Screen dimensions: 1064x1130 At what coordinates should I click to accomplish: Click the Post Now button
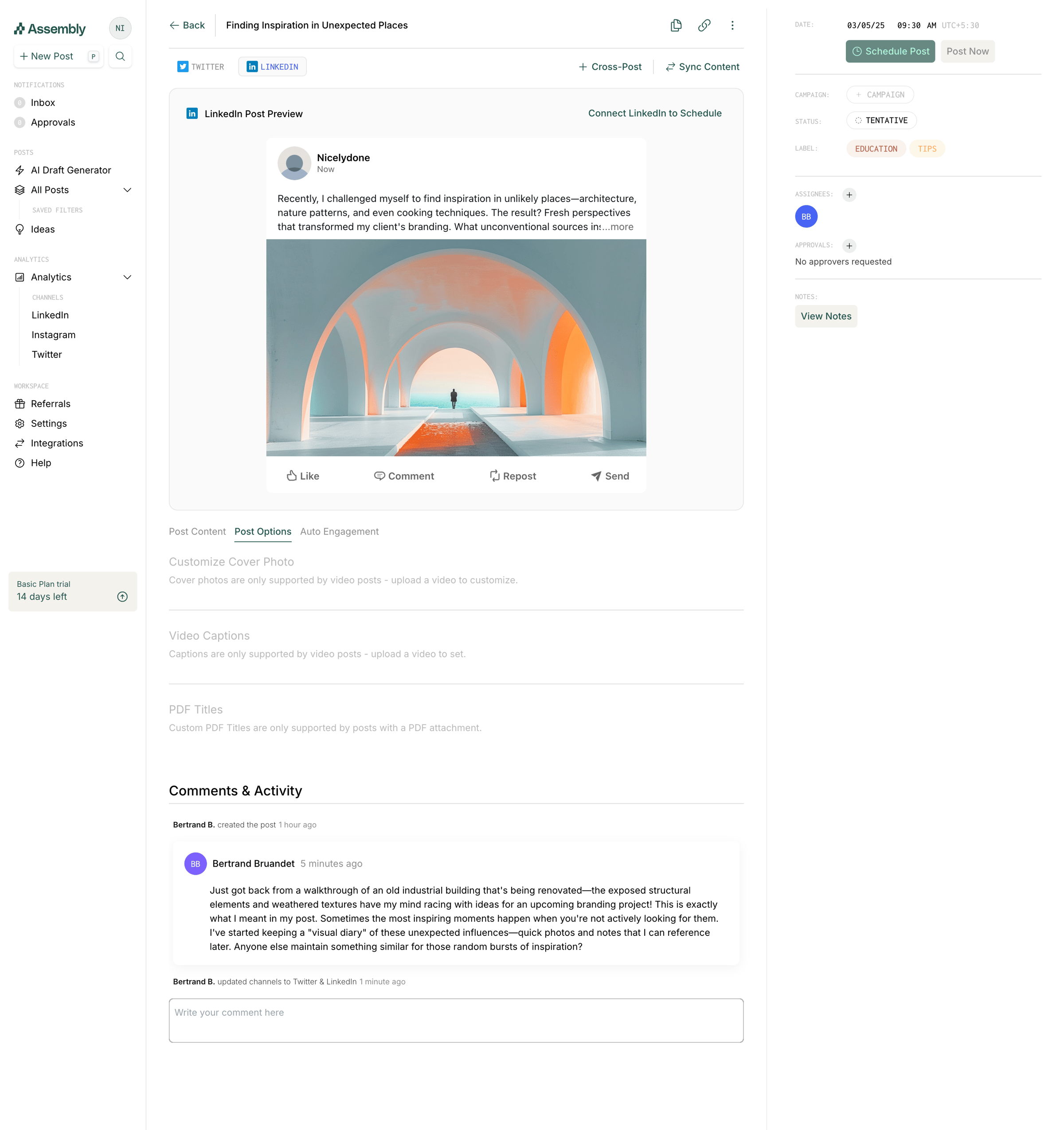coord(967,51)
